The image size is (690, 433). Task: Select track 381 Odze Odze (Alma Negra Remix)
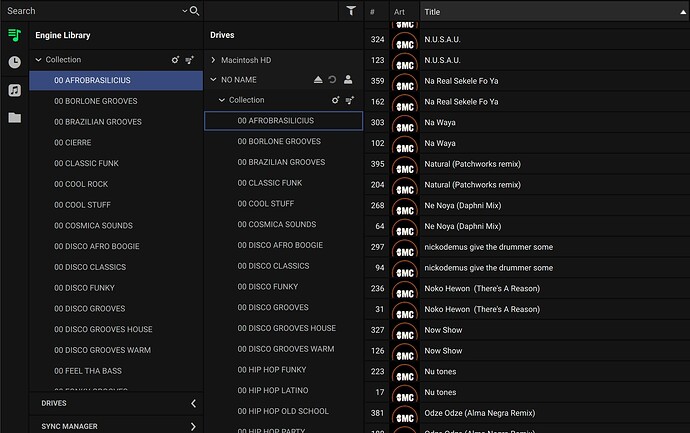click(x=527, y=413)
